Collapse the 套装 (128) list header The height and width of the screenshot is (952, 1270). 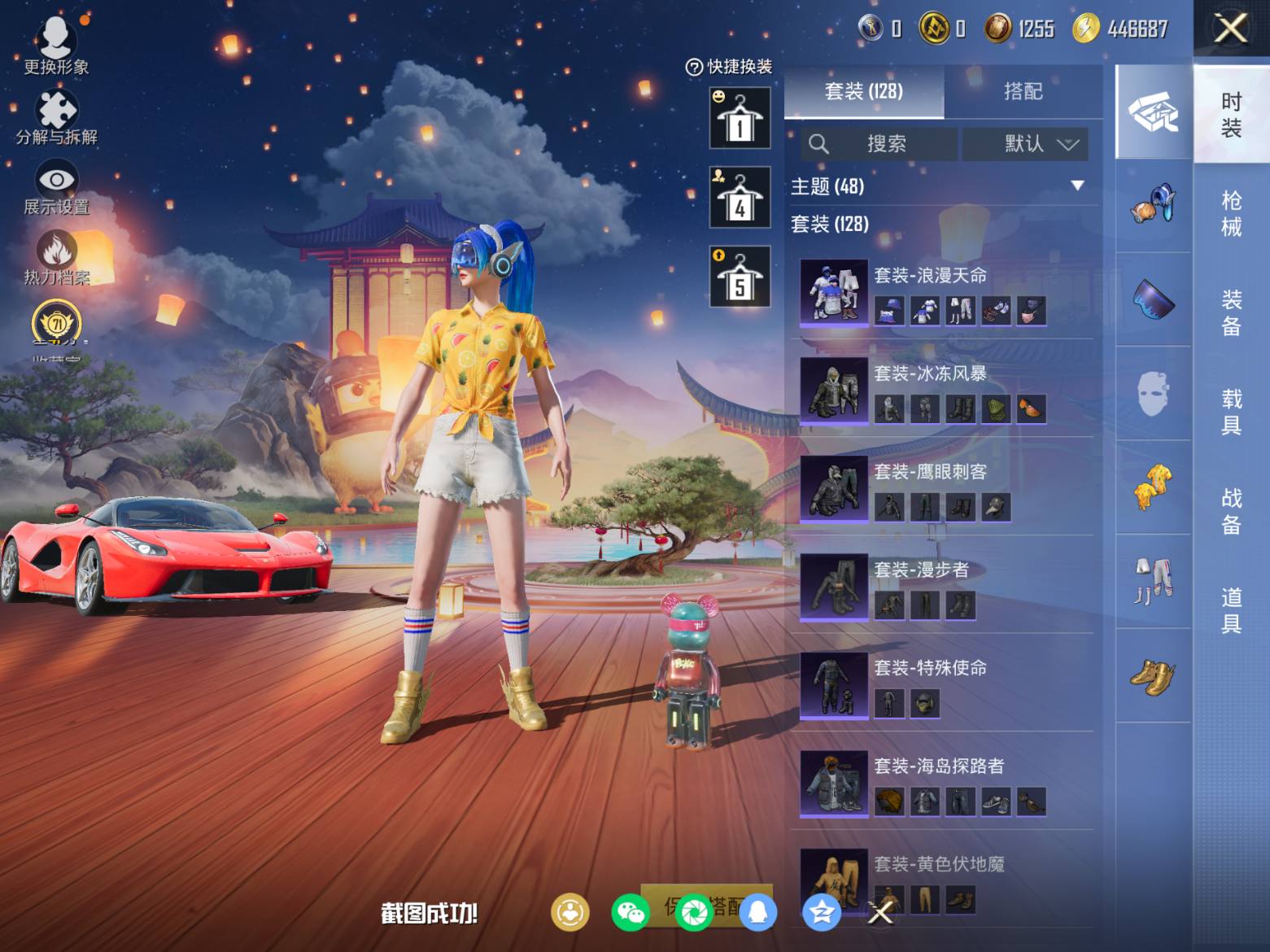point(830,224)
